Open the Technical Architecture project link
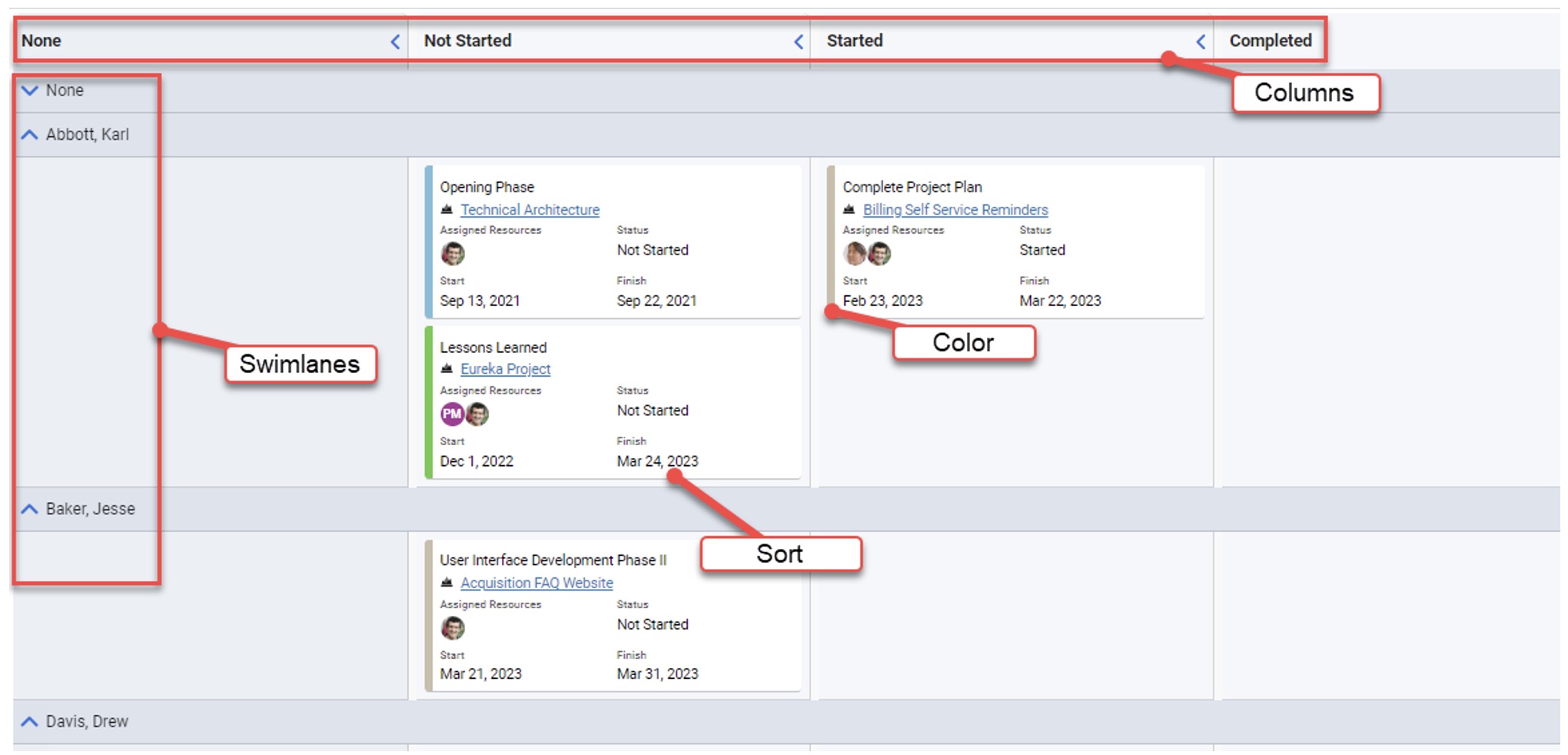The image size is (1568, 755). pos(530,210)
